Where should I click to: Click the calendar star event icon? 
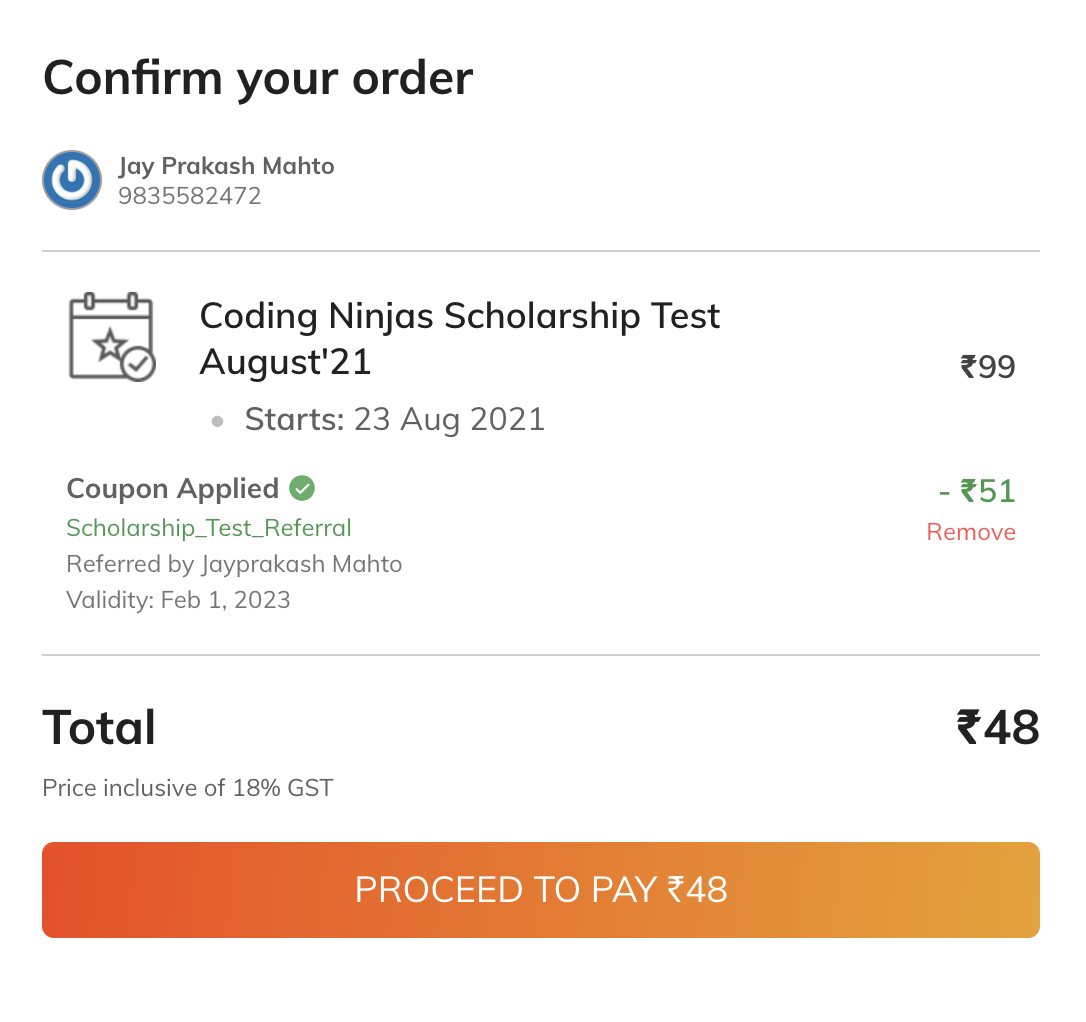(112, 337)
